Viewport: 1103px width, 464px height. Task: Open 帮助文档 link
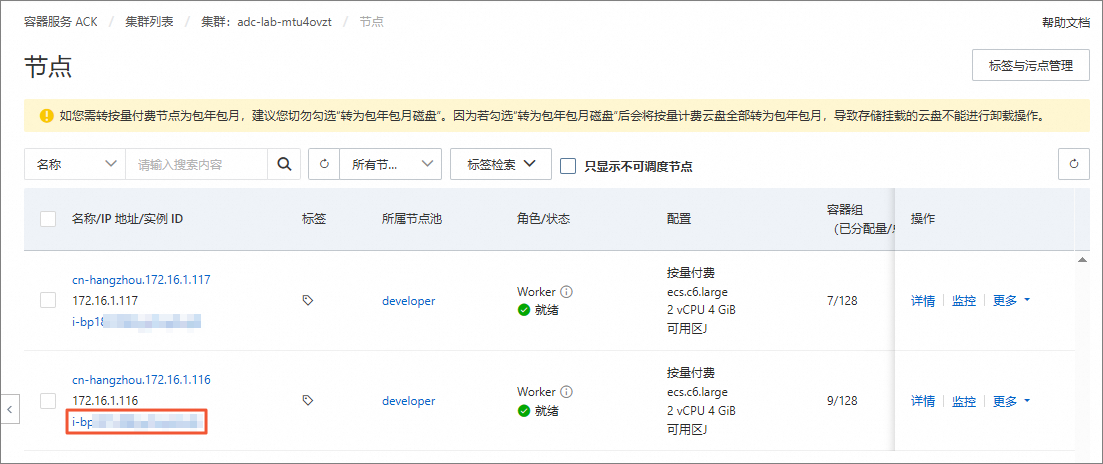point(1066,22)
